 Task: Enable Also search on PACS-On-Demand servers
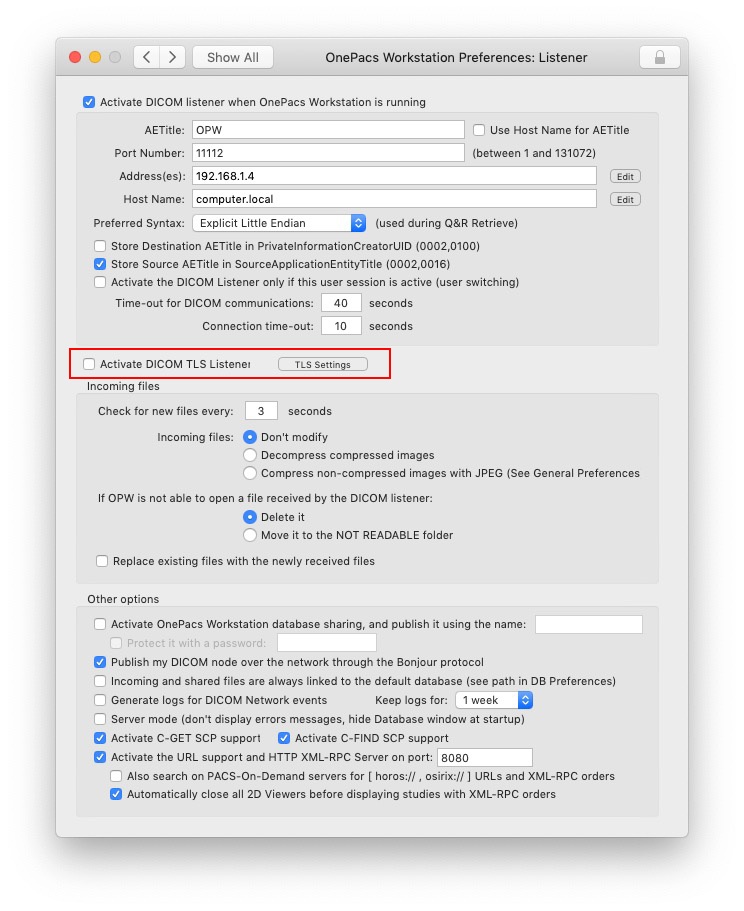click(x=116, y=776)
